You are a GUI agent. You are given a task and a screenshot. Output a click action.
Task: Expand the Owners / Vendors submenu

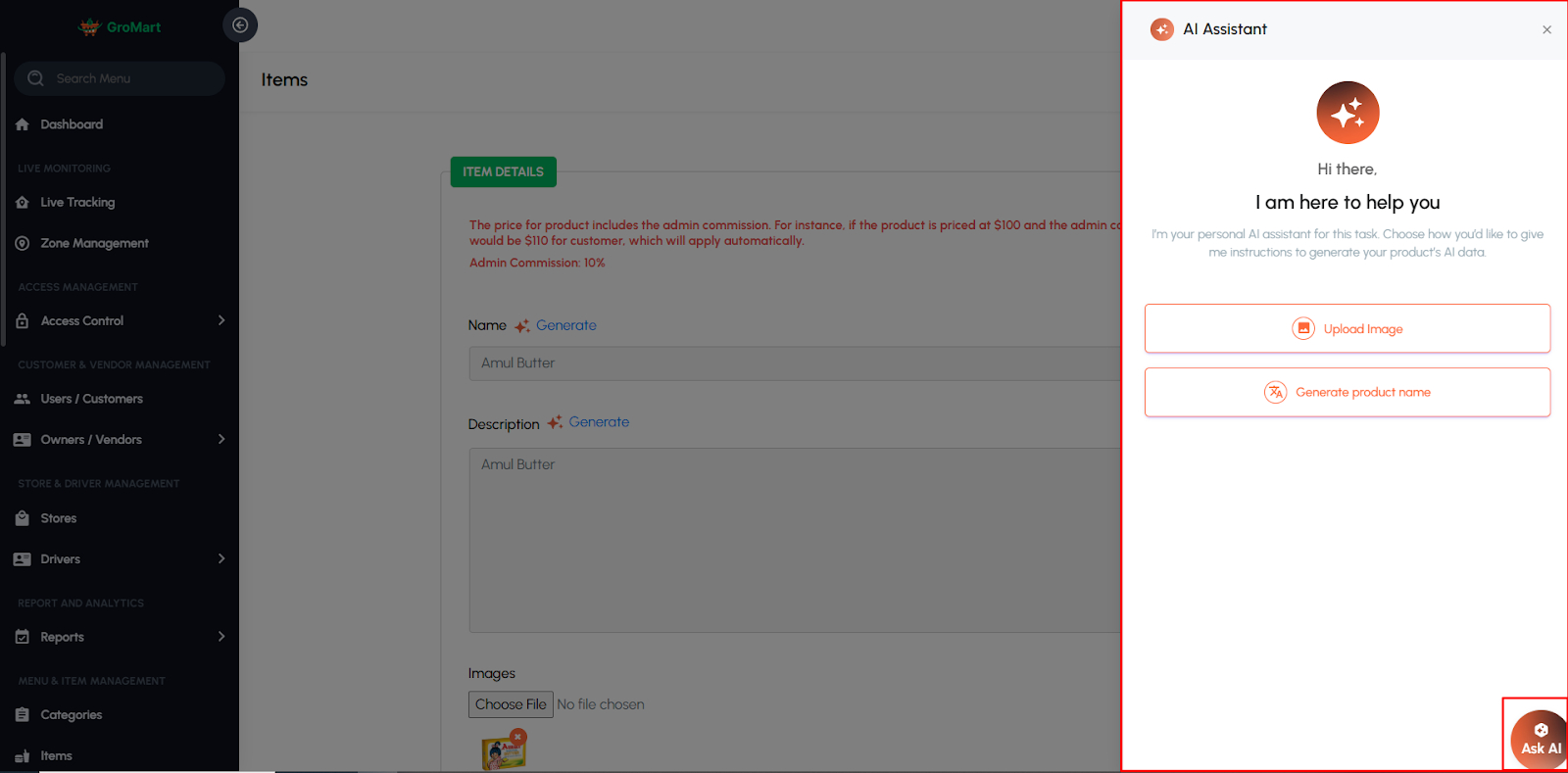(221, 439)
